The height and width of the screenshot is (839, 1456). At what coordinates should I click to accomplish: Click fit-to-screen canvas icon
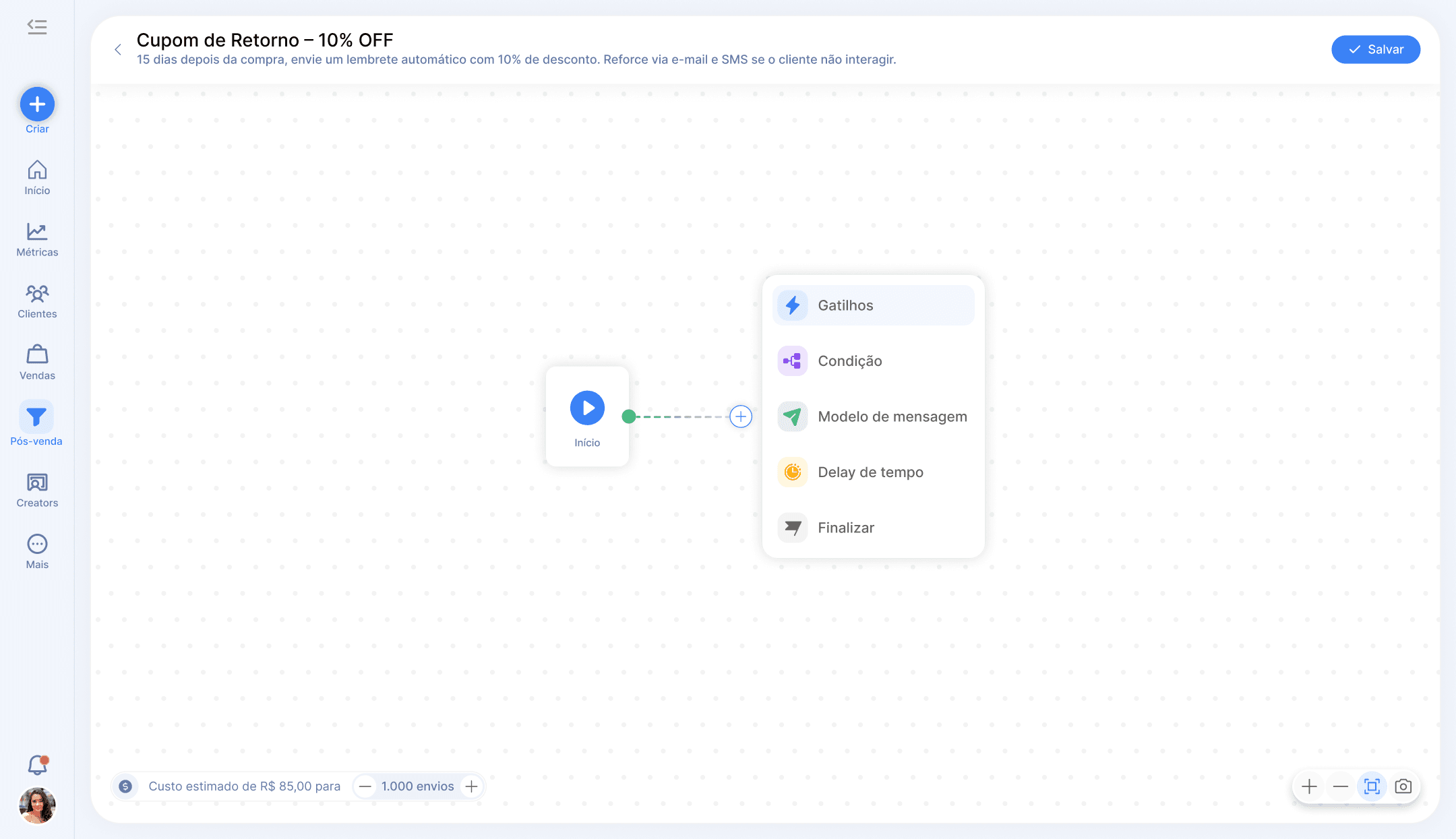(x=1372, y=786)
